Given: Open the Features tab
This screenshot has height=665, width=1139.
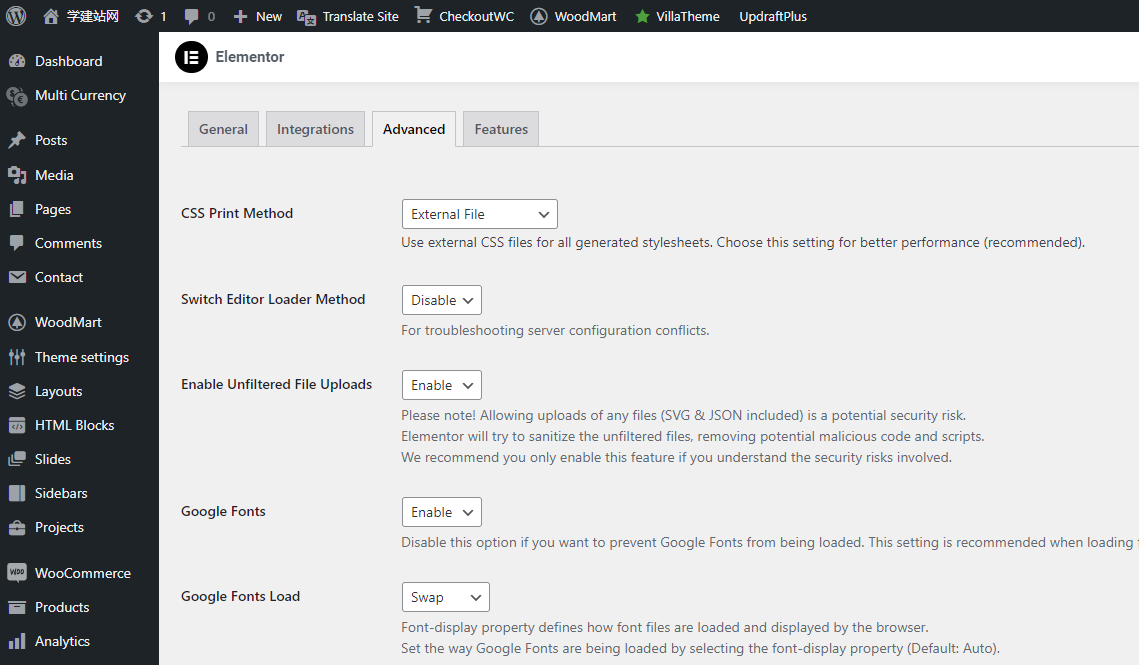Looking at the screenshot, I should point(501,129).
